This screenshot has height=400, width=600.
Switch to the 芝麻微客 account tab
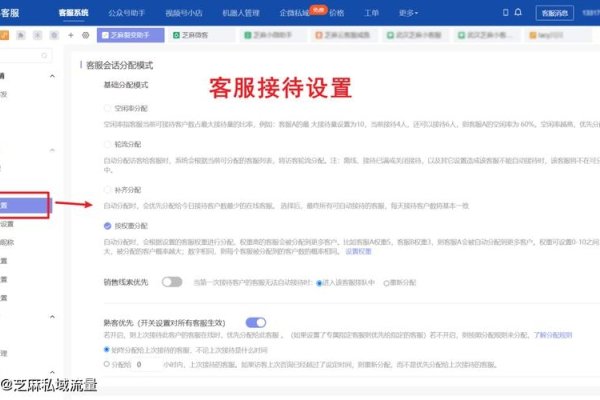[202, 35]
